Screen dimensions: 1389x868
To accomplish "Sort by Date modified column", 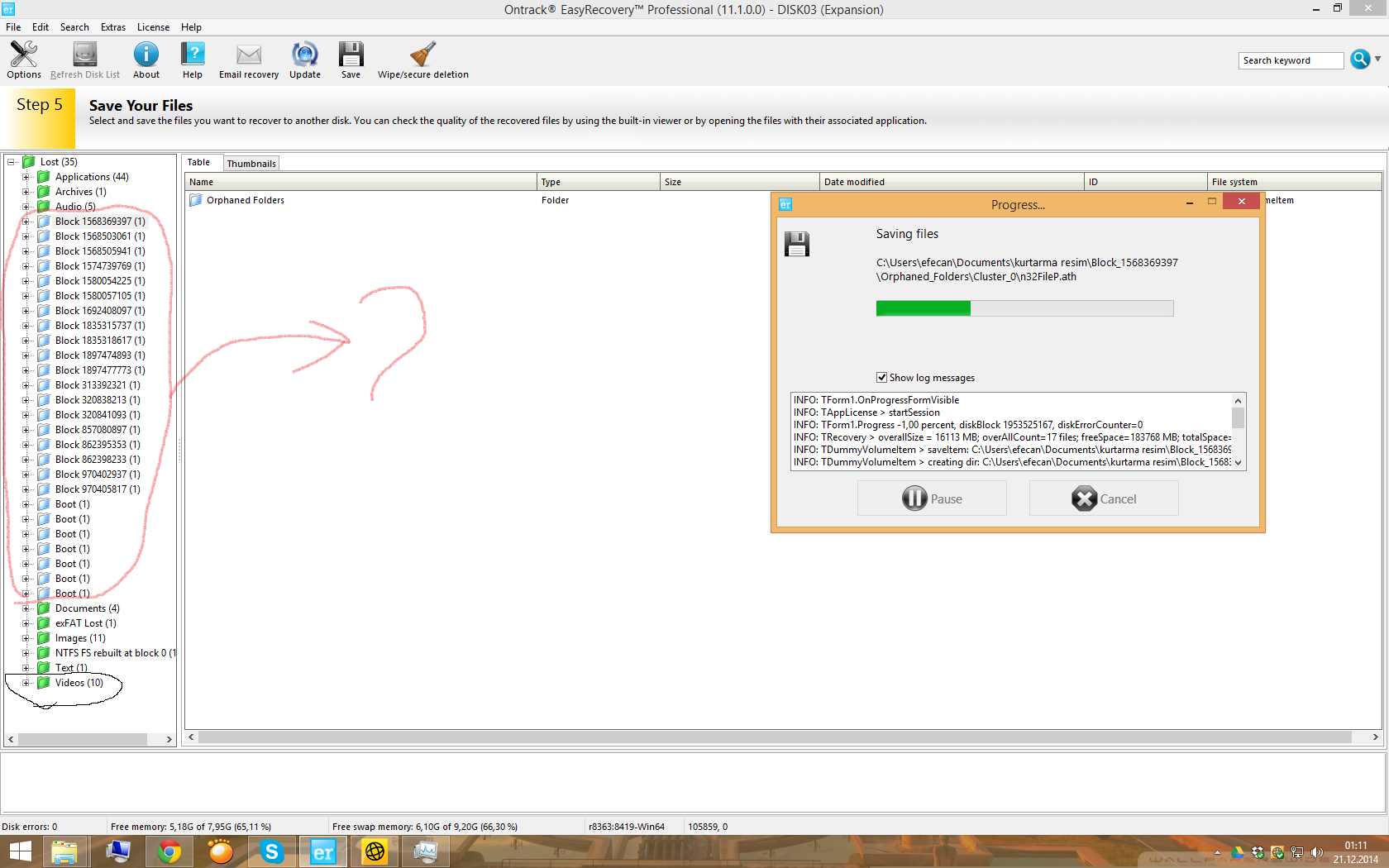I will [x=952, y=182].
